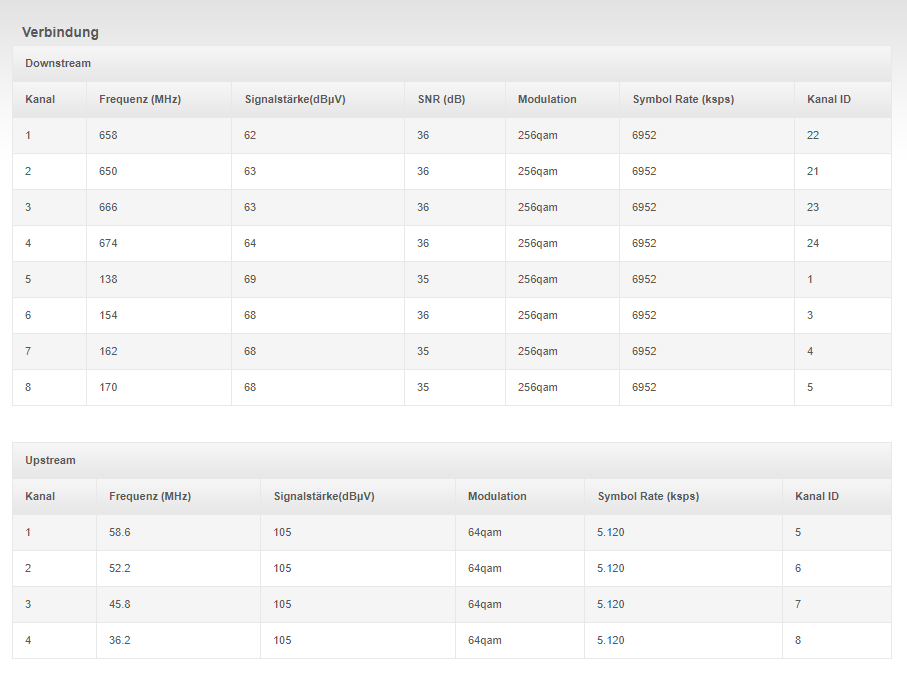Click signal strength 68 in 154 MHz row
The width and height of the screenshot is (907, 680).
[x=250, y=315]
